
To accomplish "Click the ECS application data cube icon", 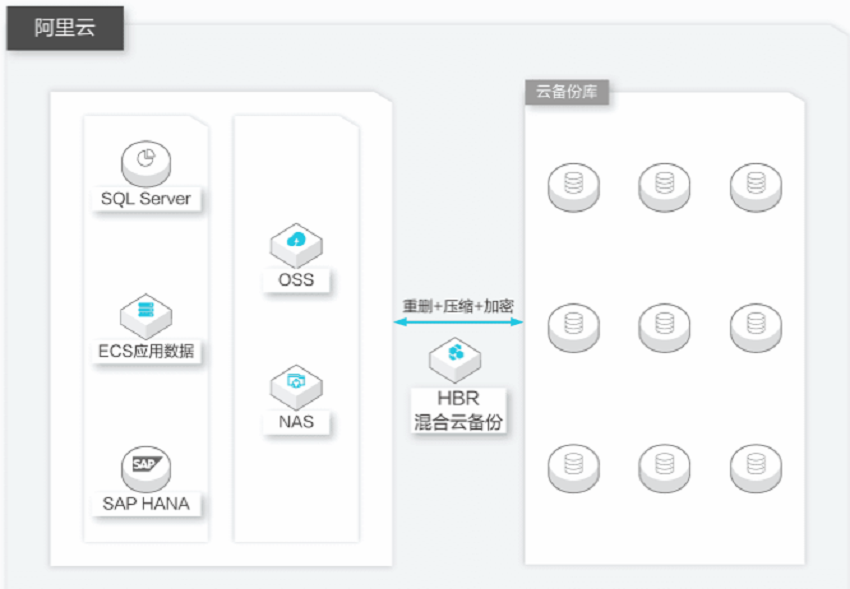I will coord(146,316).
